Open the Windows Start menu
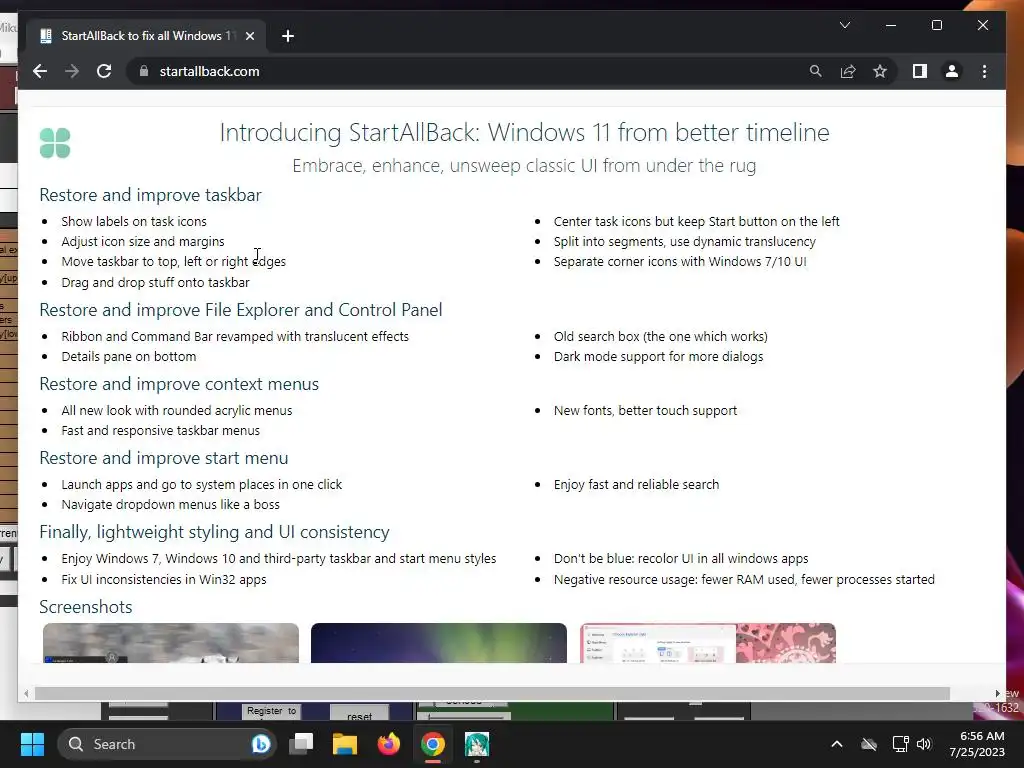 tap(32, 744)
